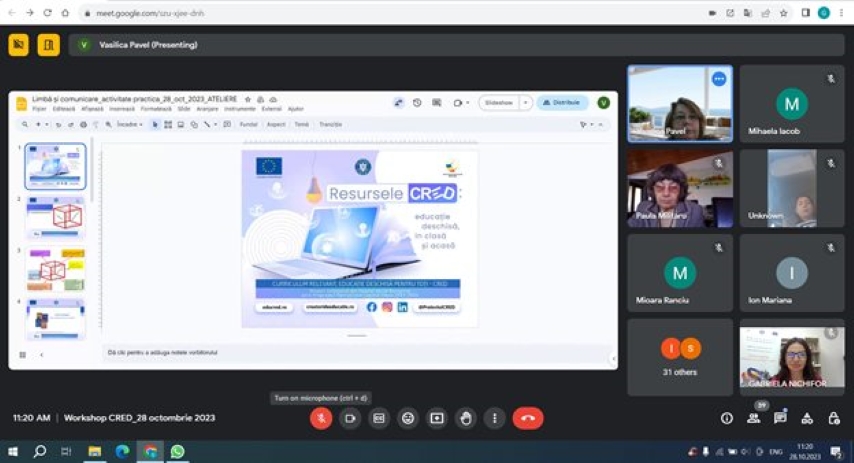This screenshot has width=854, height=463.
Task: Click the browser page reload button
Action: 46,13
